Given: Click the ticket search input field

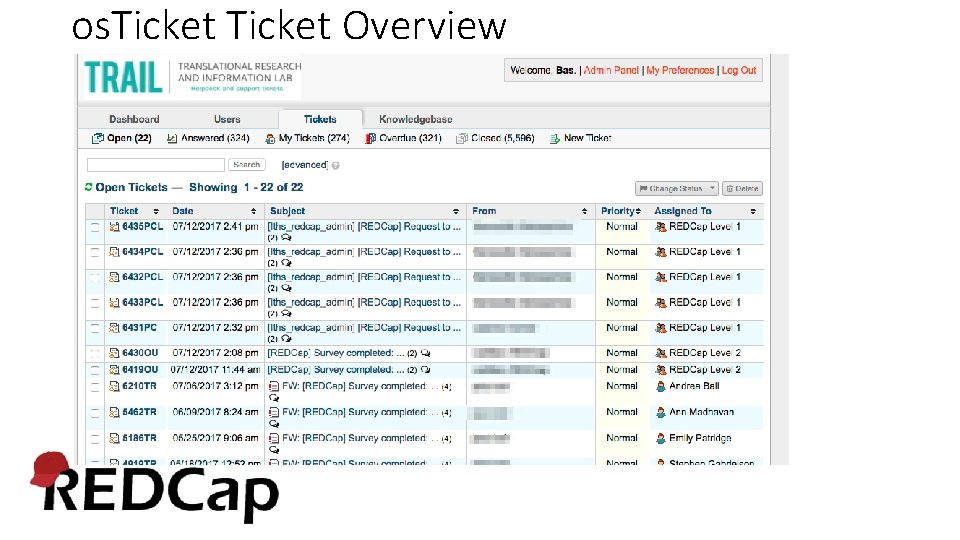Looking at the screenshot, I should (x=156, y=165).
